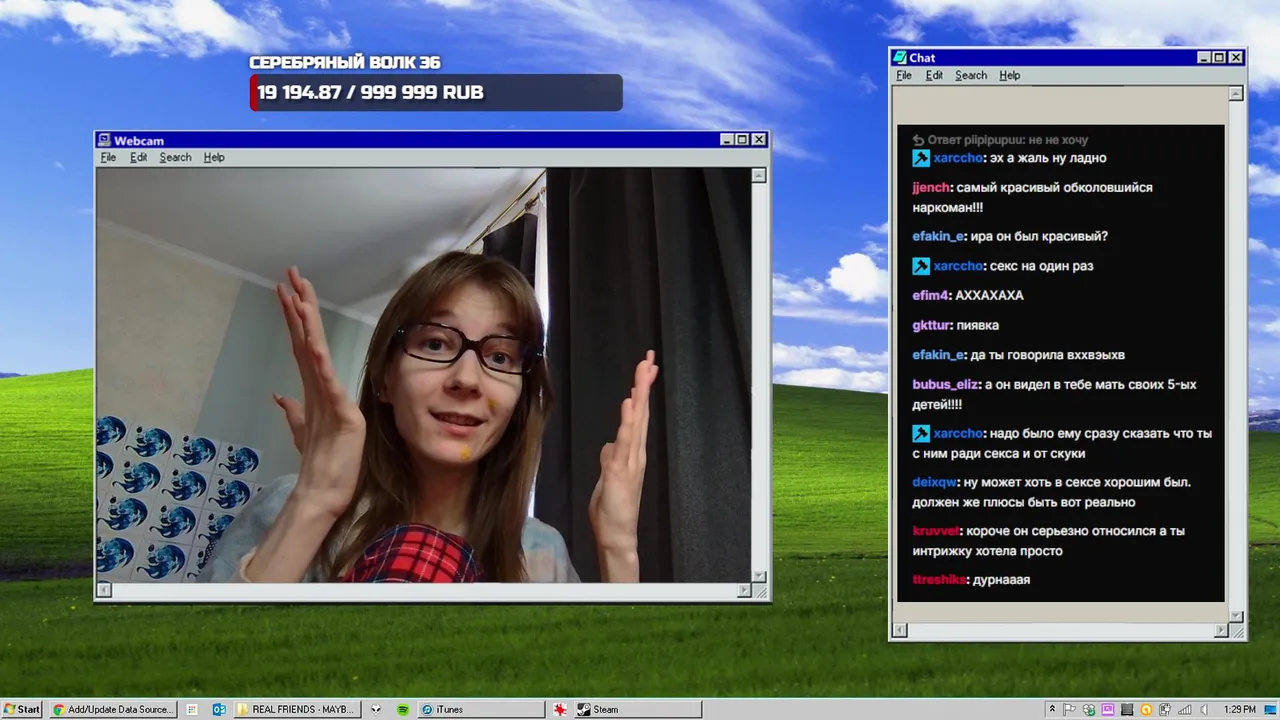
Task: Minimize the Webcam window
Action: click(x=727, y=140)
